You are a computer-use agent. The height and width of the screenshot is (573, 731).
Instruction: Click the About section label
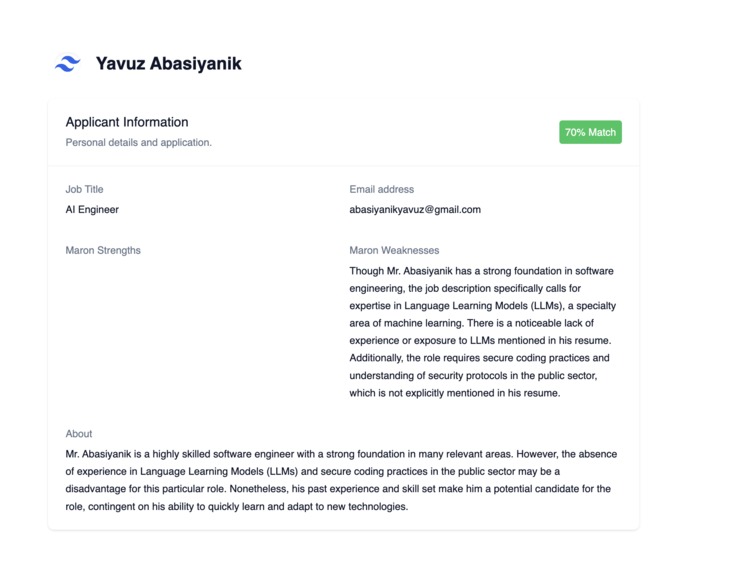click(x=79, y=434)
